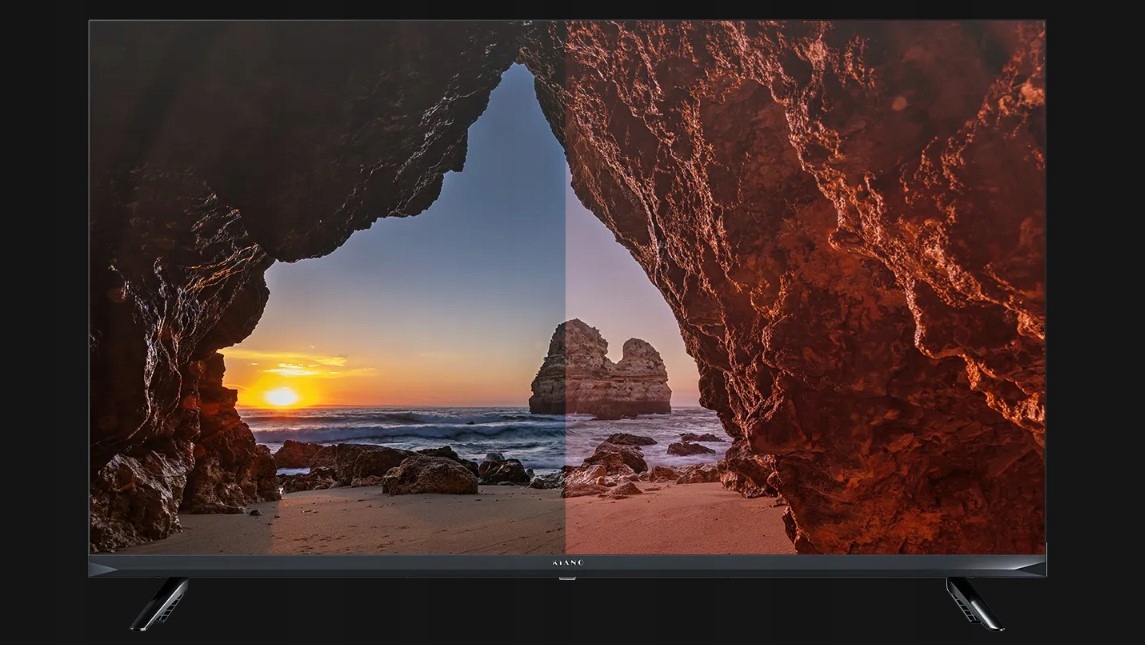Click the KIANO brand logo on the bezel

pyautogui.click(x=567, y=564)
